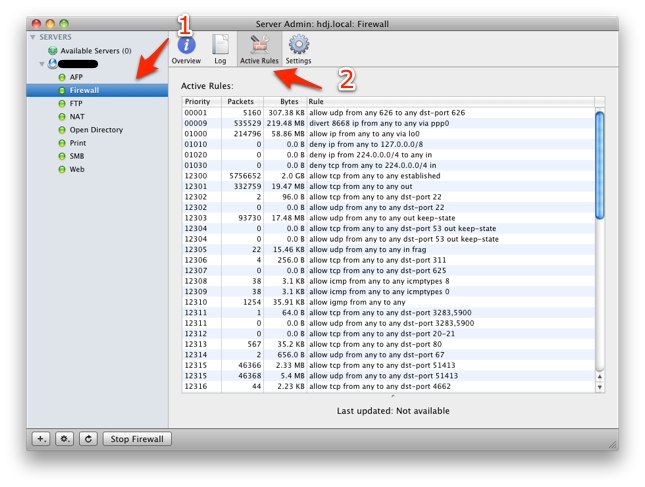Click the add (+) button
This screenshot has height=487, width=645.
point(41,439)
